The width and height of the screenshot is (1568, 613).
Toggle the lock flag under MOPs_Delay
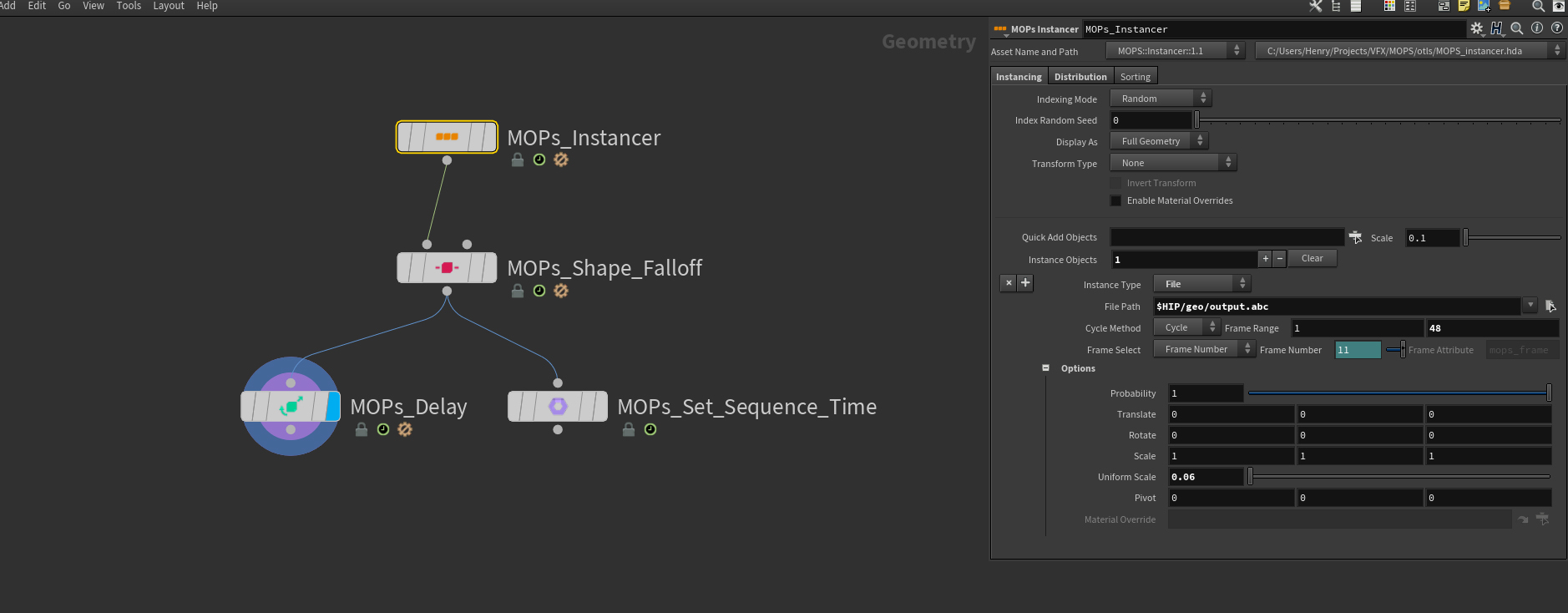click(362, 429)
